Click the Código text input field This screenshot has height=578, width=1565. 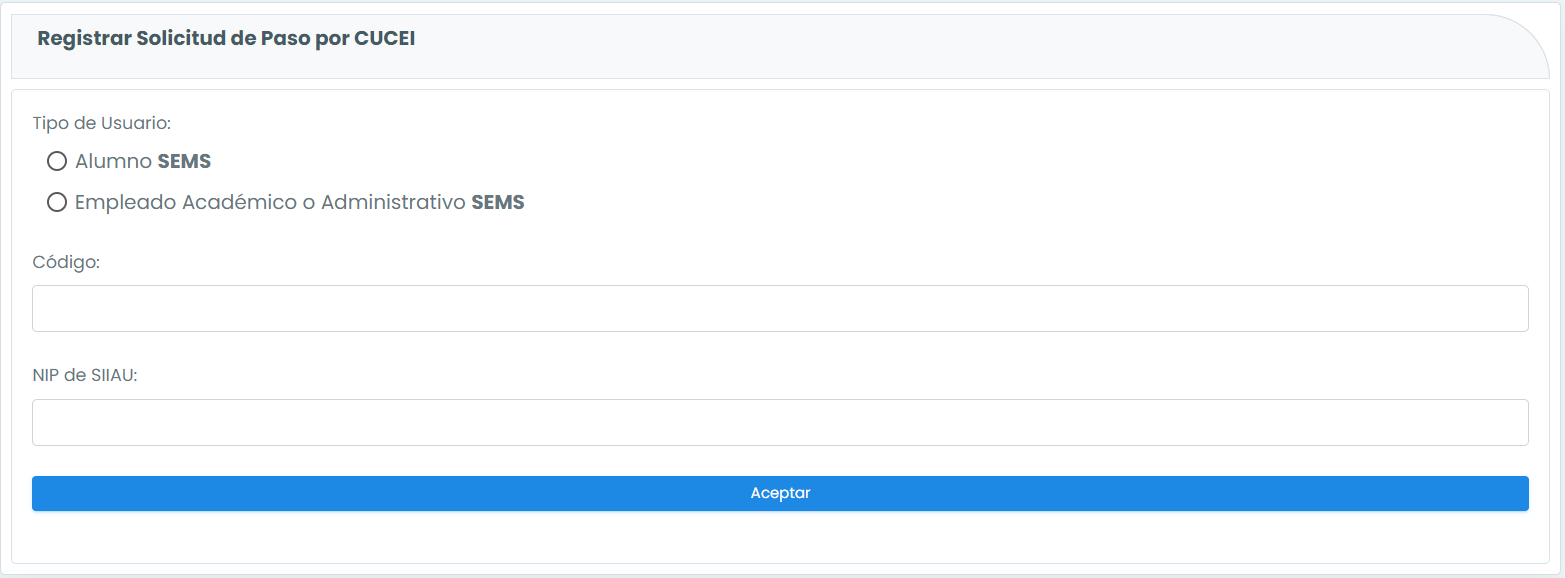[x=780, y=309]
